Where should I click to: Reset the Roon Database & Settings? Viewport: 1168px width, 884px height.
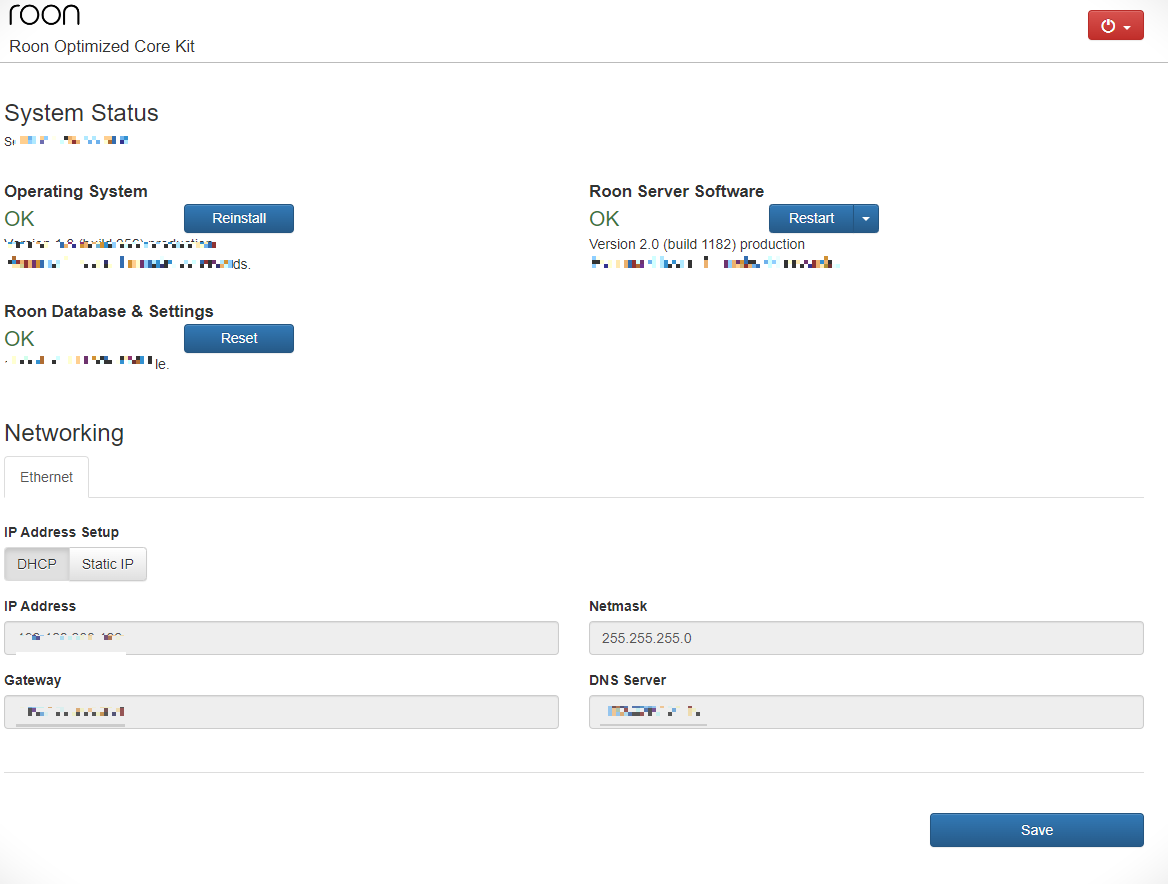[238, 338]
